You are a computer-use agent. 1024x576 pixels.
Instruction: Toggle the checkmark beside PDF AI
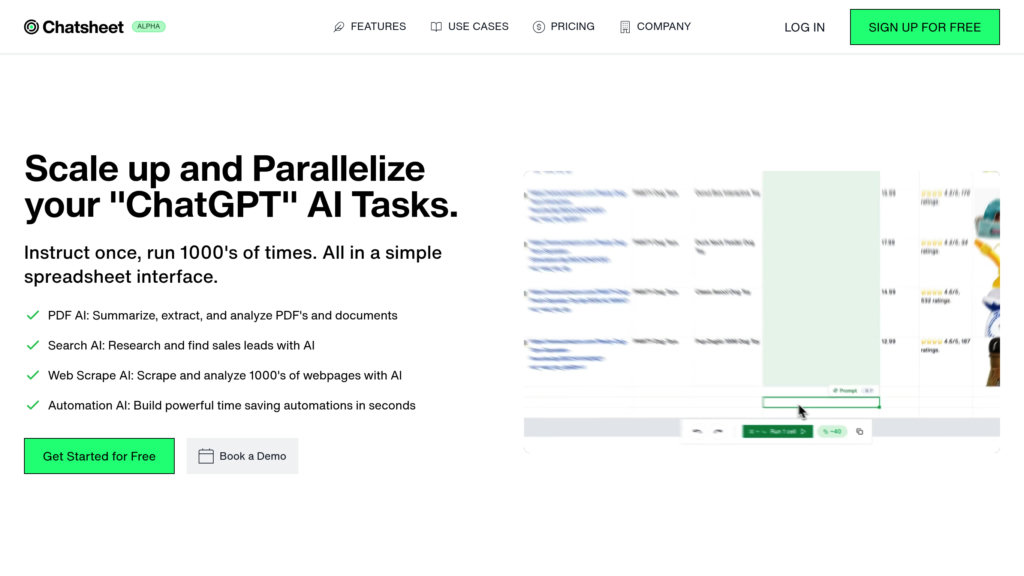pos(32,314)
